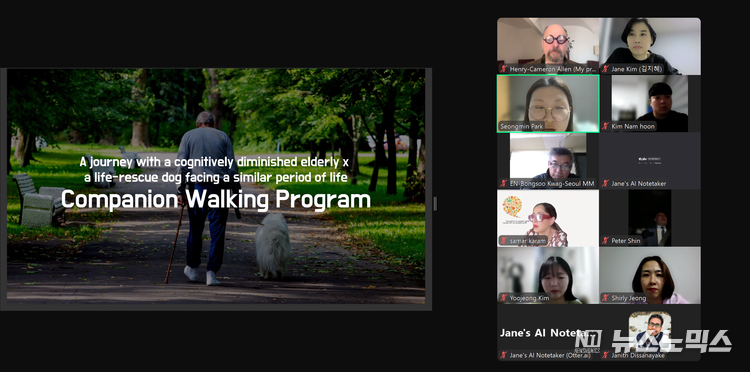
Task: Select Peter Shin's video tile
Action: [650, 218]
